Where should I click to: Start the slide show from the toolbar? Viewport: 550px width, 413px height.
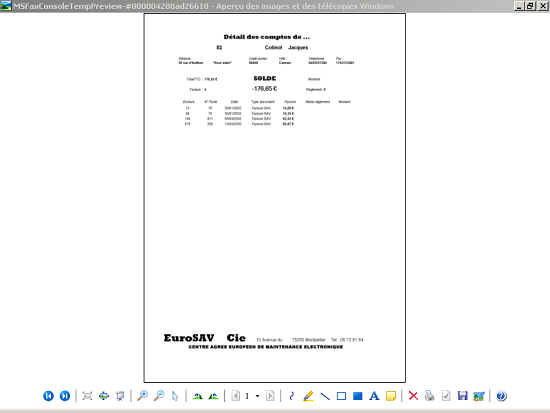pos(120,396)
